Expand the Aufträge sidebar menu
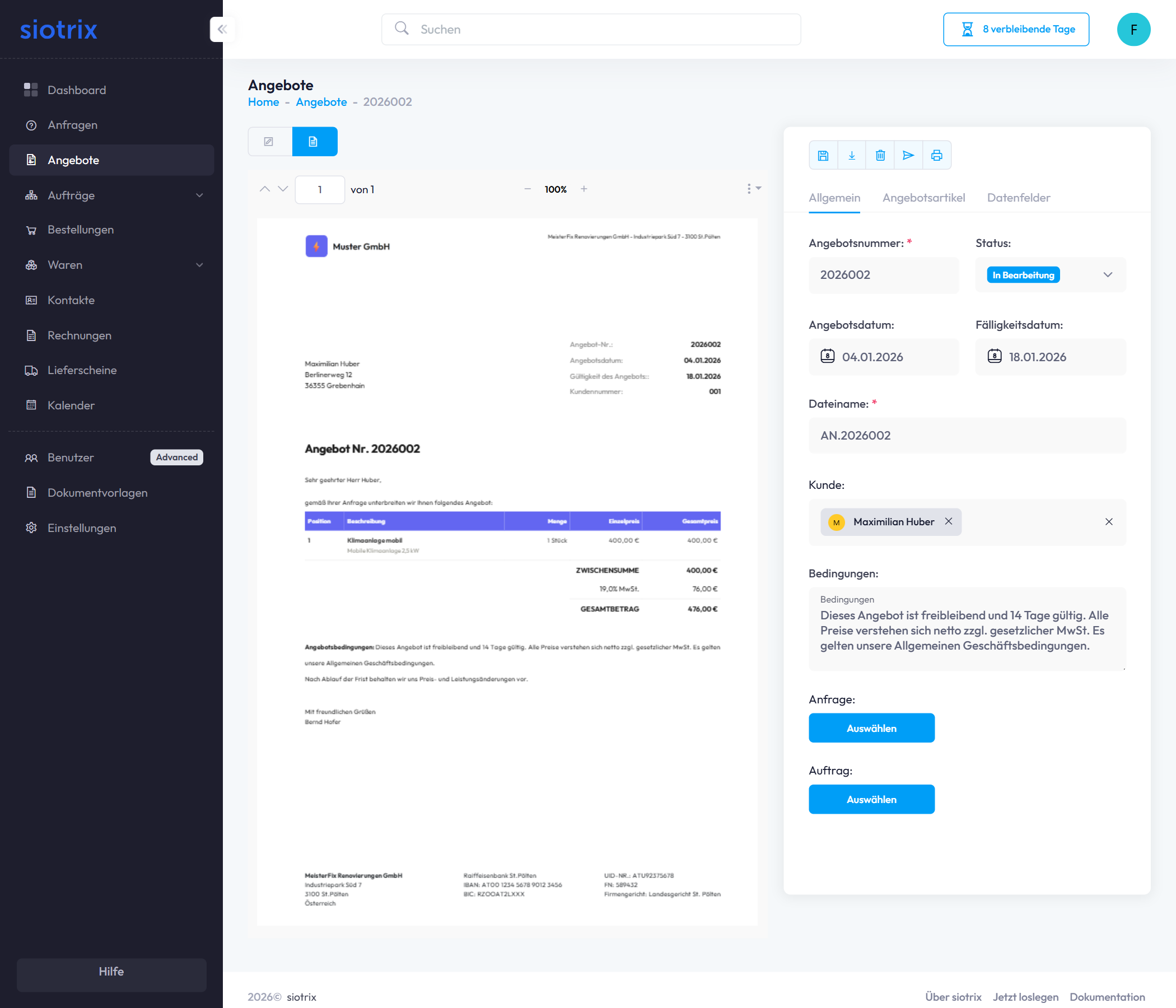The width and height of the screenshot is (1176, 1008). (x=199, y=195)
